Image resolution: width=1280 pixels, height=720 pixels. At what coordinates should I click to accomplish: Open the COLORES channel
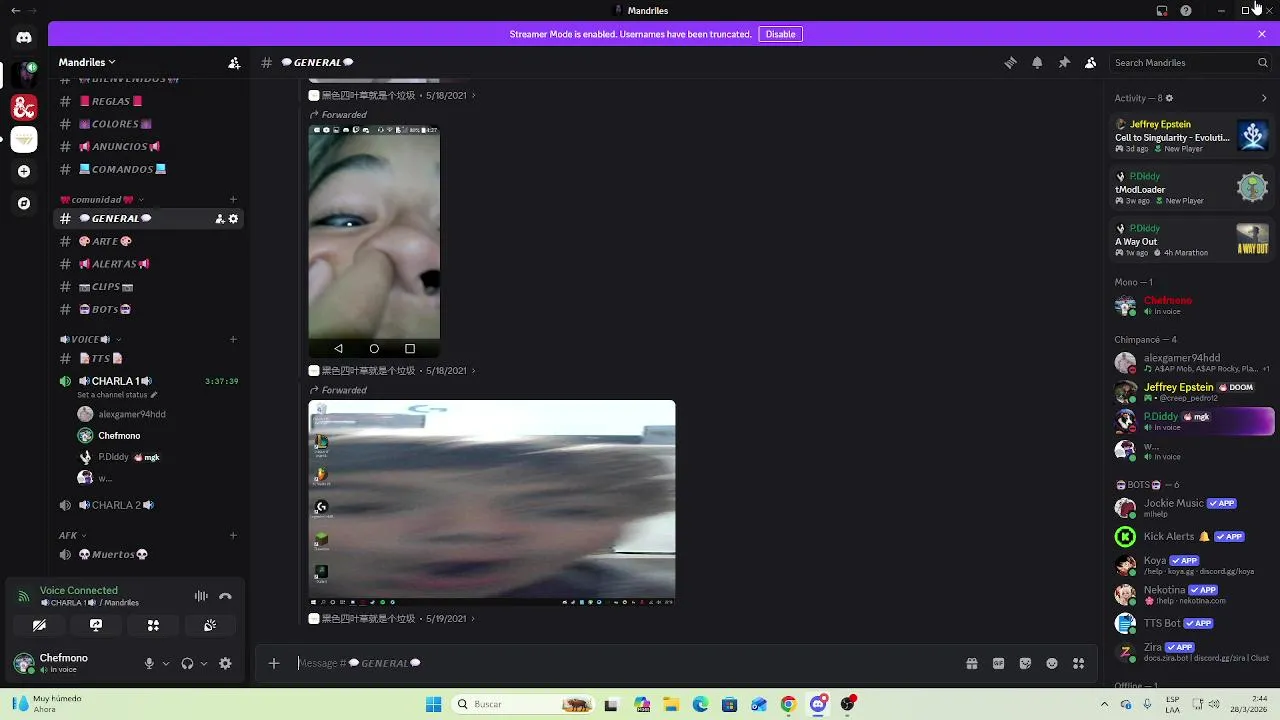[x=148, y=124]
